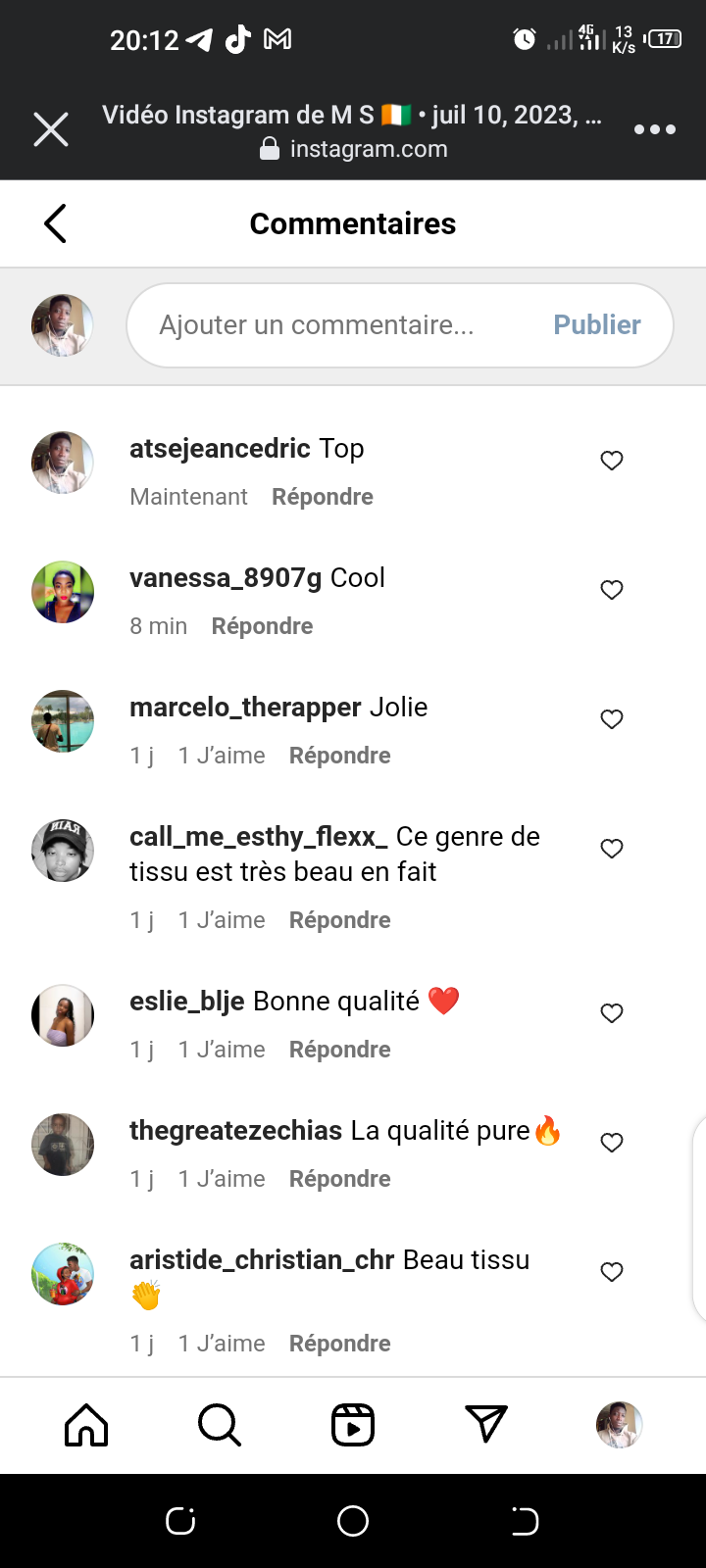View likes on marcelo_therapper's comment
This screenshot has width=706, height=1568.
pos(222,756)
